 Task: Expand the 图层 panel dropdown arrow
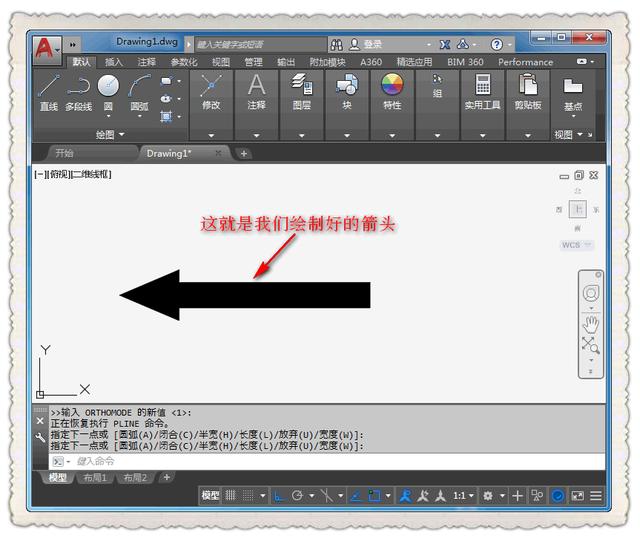[302, 135]
